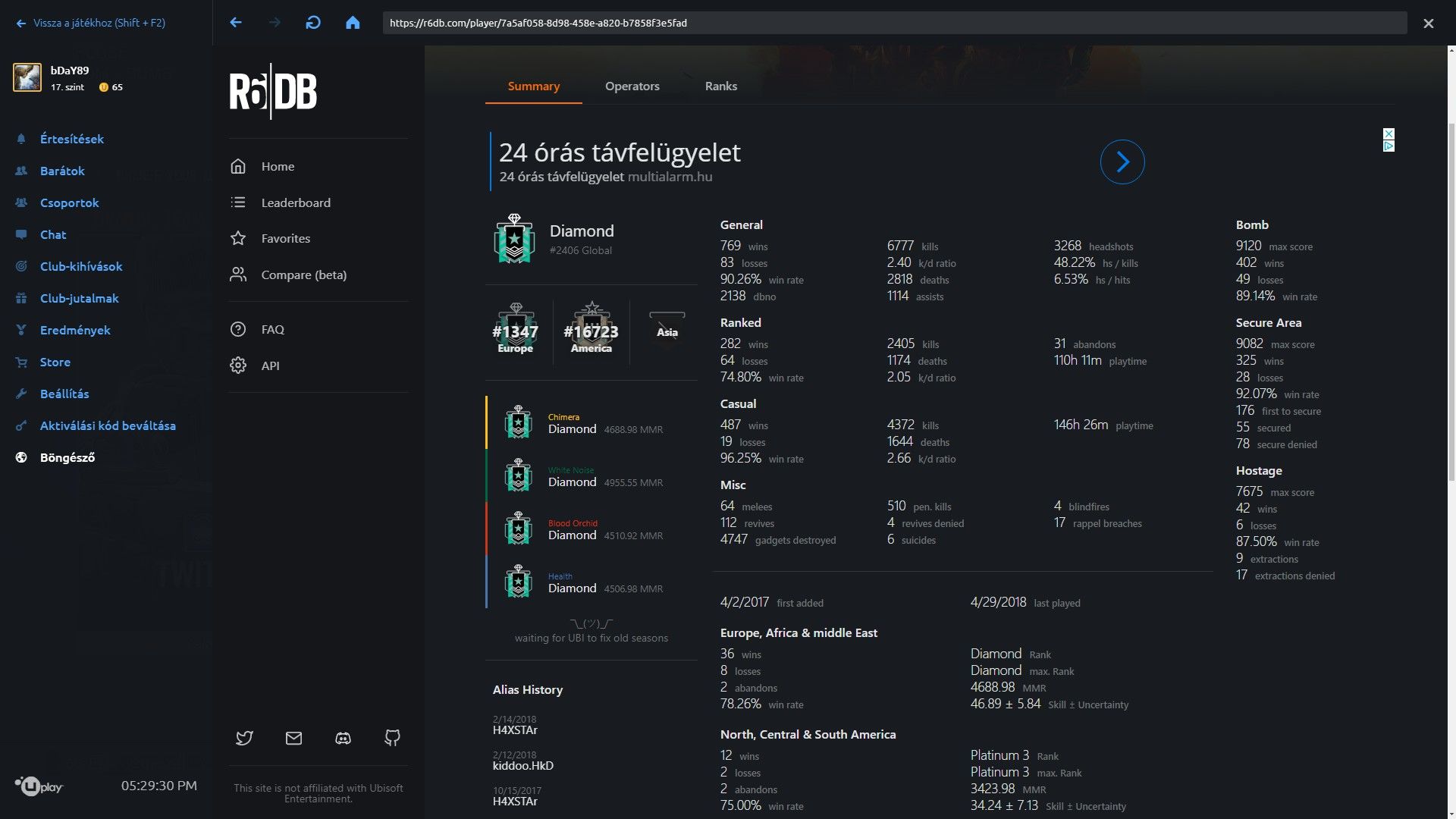The image size is (1456, 819).
Task: Click Compare (beta) menu item
Action: (x=303, y=275)
